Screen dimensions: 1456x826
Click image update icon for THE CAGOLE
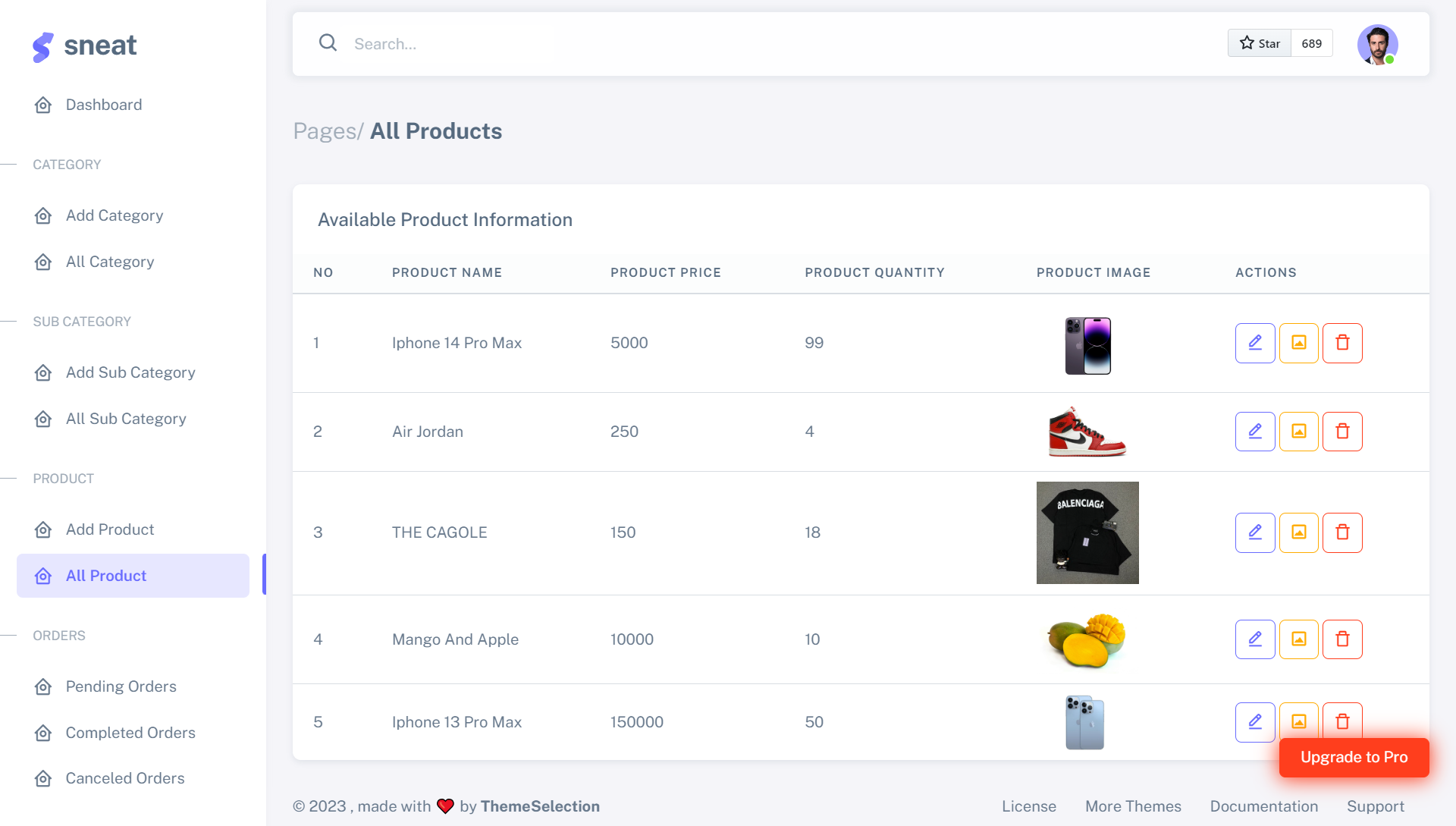[1298, 532]
